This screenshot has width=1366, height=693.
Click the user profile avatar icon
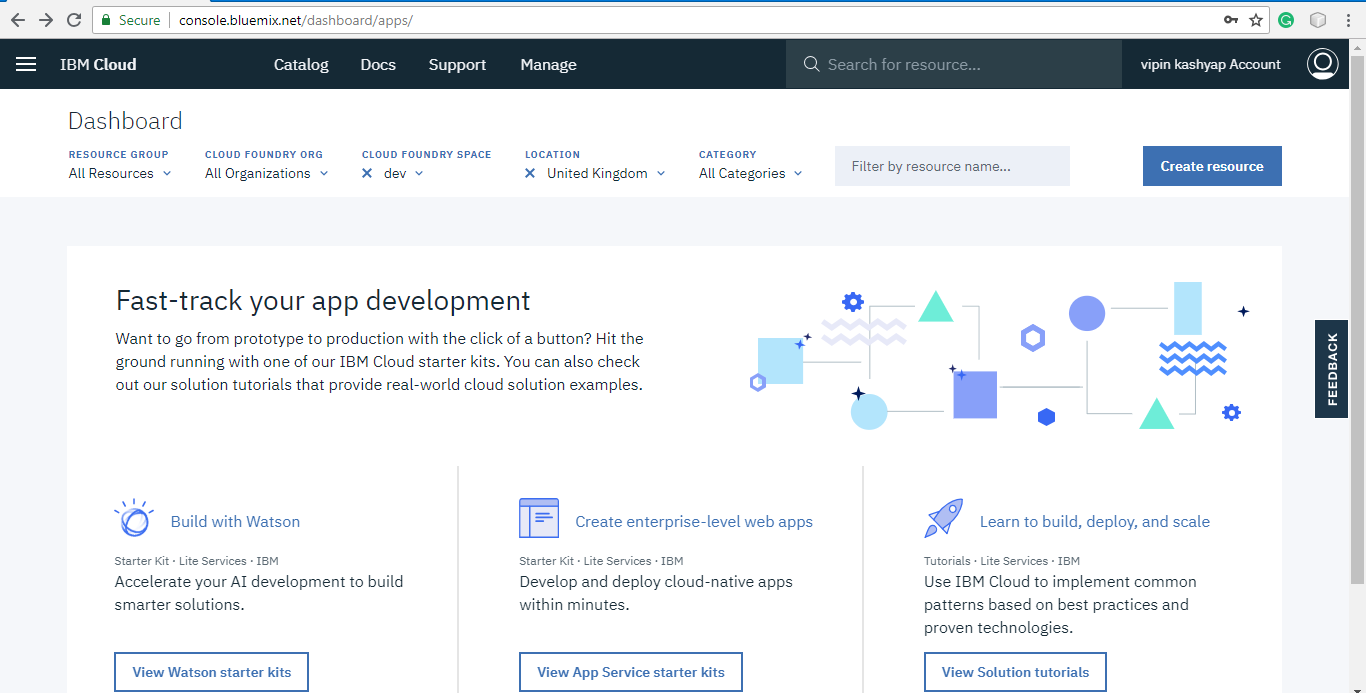pos(1322,64)
